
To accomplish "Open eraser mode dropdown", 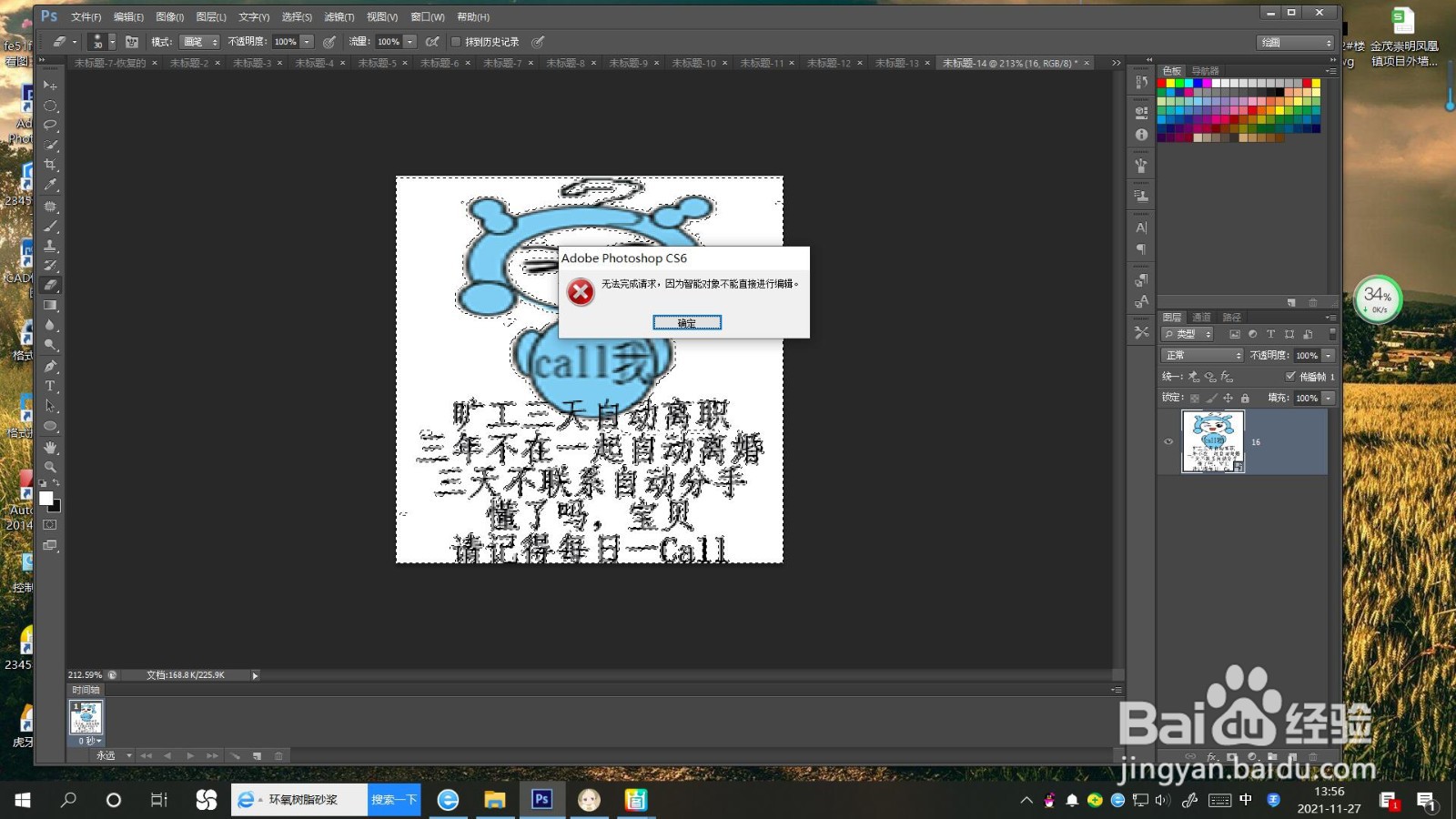I will click(x=199, y=42).
